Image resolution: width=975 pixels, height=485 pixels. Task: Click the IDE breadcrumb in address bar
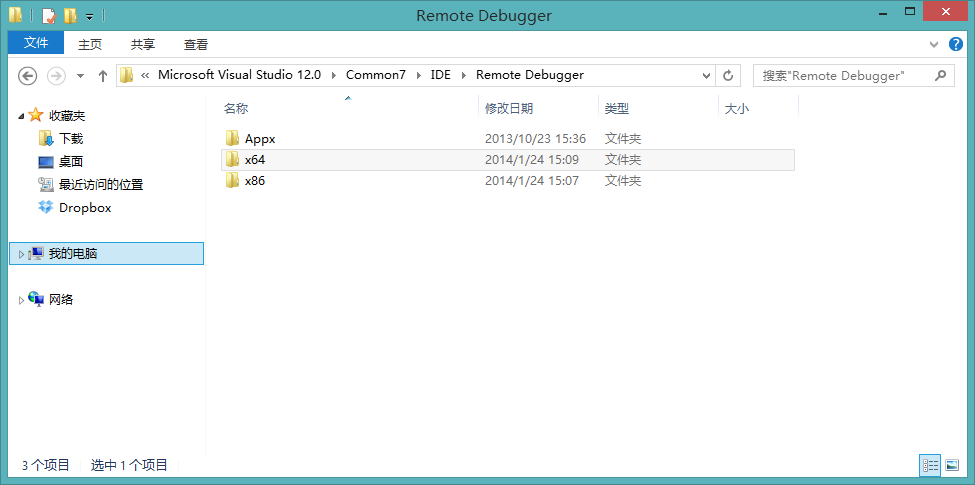440,75
